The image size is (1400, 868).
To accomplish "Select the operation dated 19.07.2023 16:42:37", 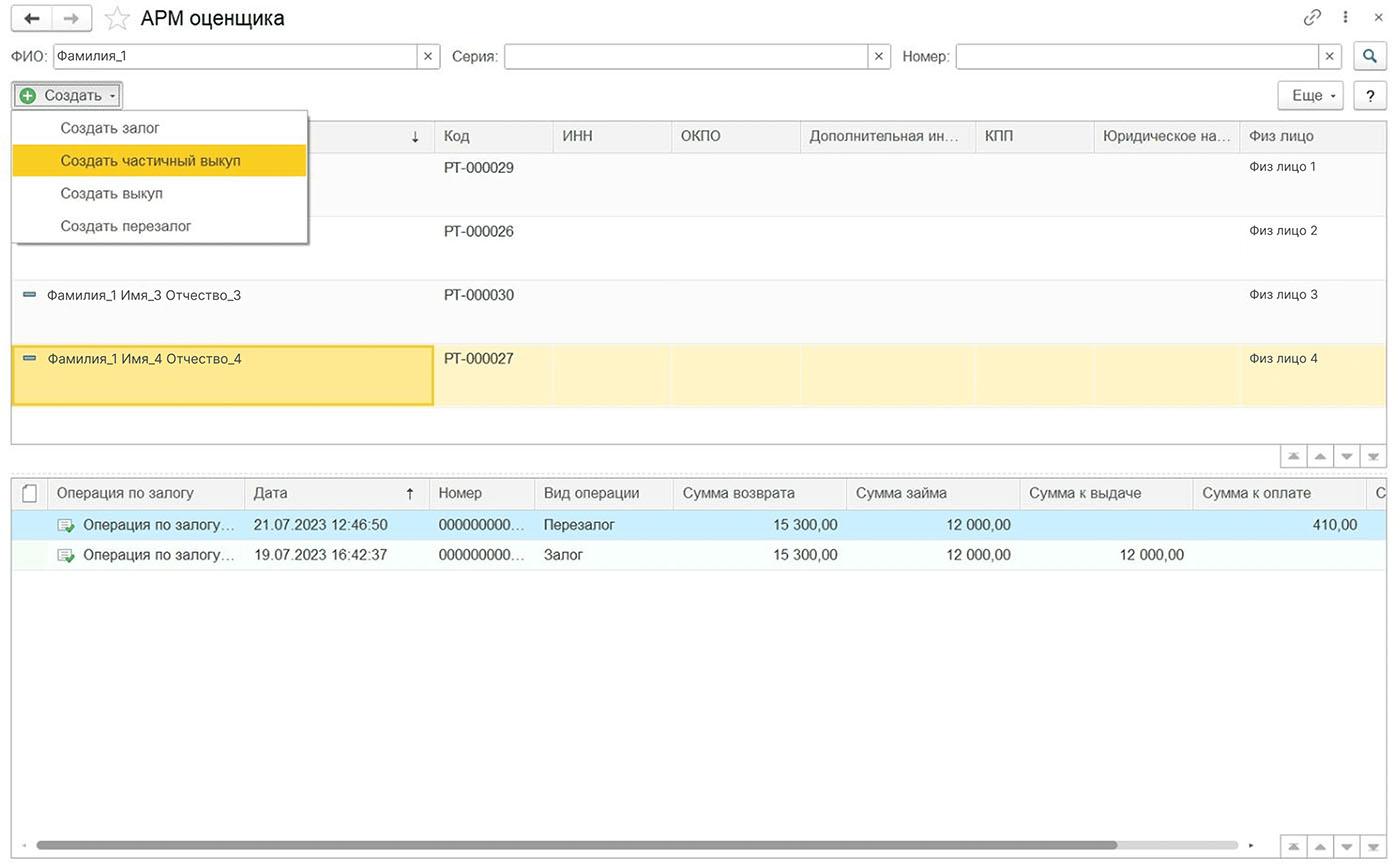I will (700, 555).
